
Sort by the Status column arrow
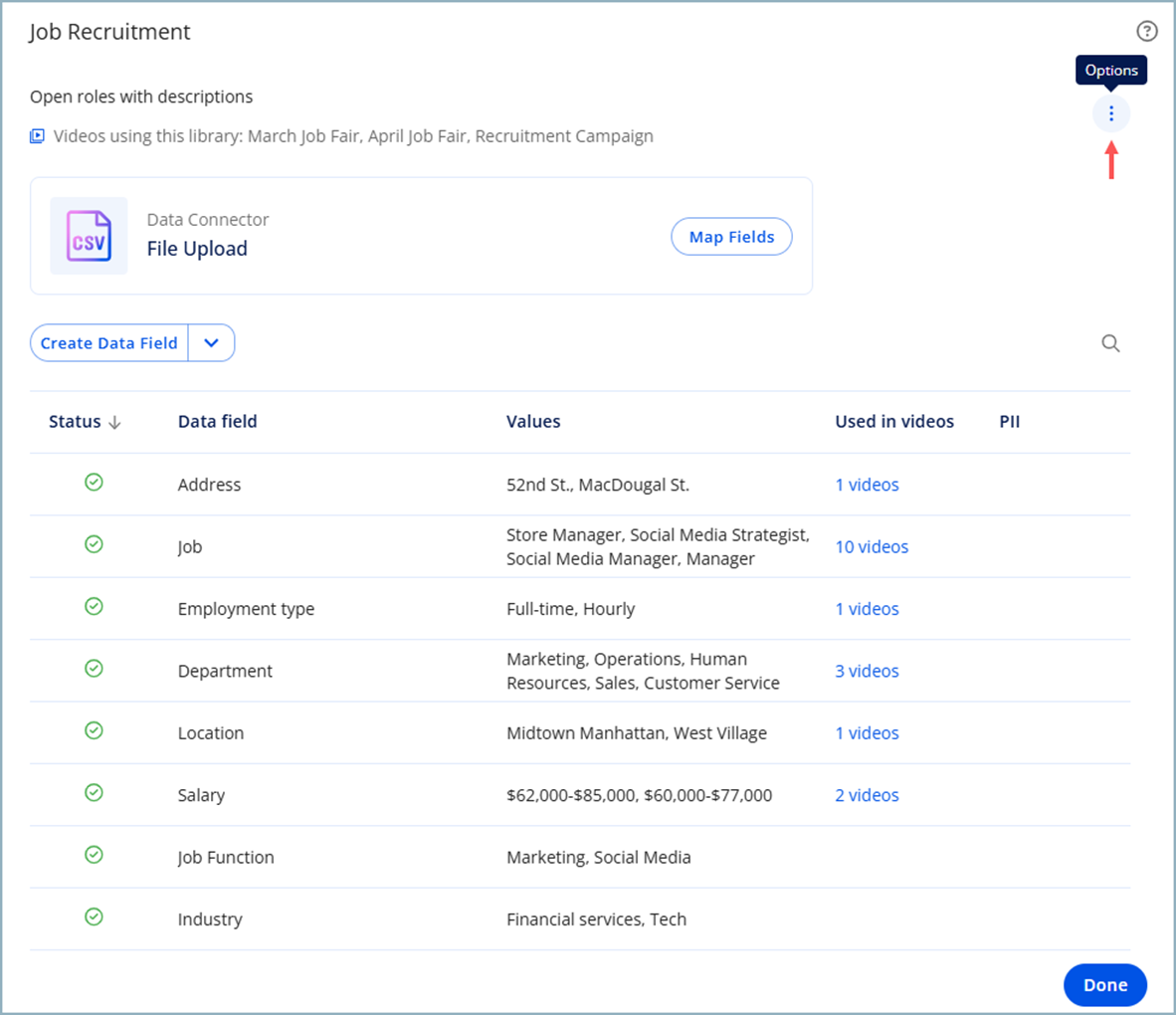[x=114, y=422]
